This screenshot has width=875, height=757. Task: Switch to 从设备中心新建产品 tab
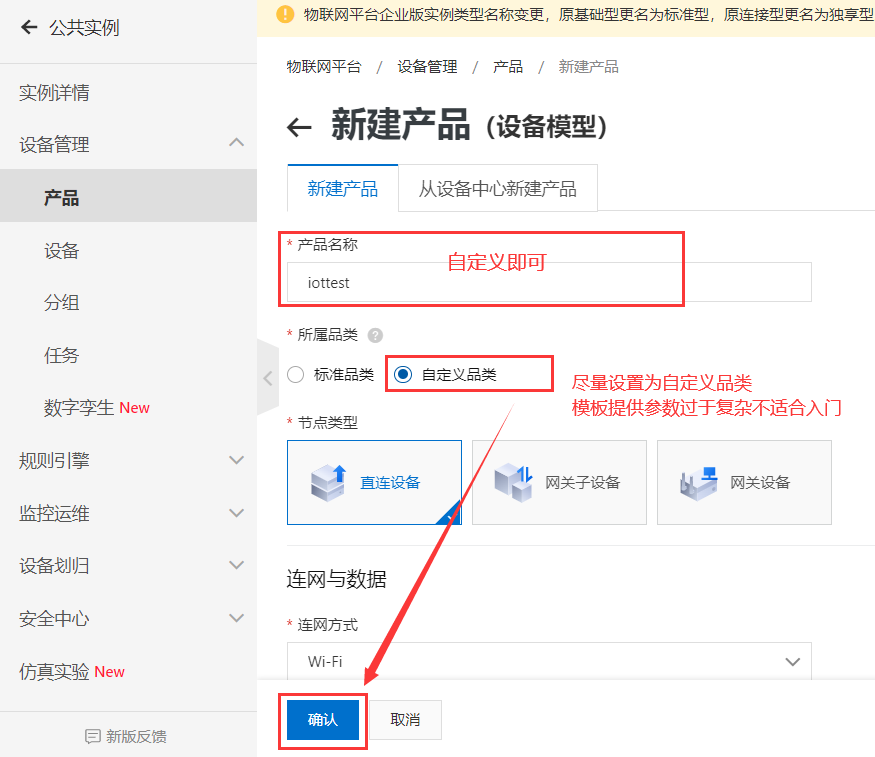pos(497,189)
